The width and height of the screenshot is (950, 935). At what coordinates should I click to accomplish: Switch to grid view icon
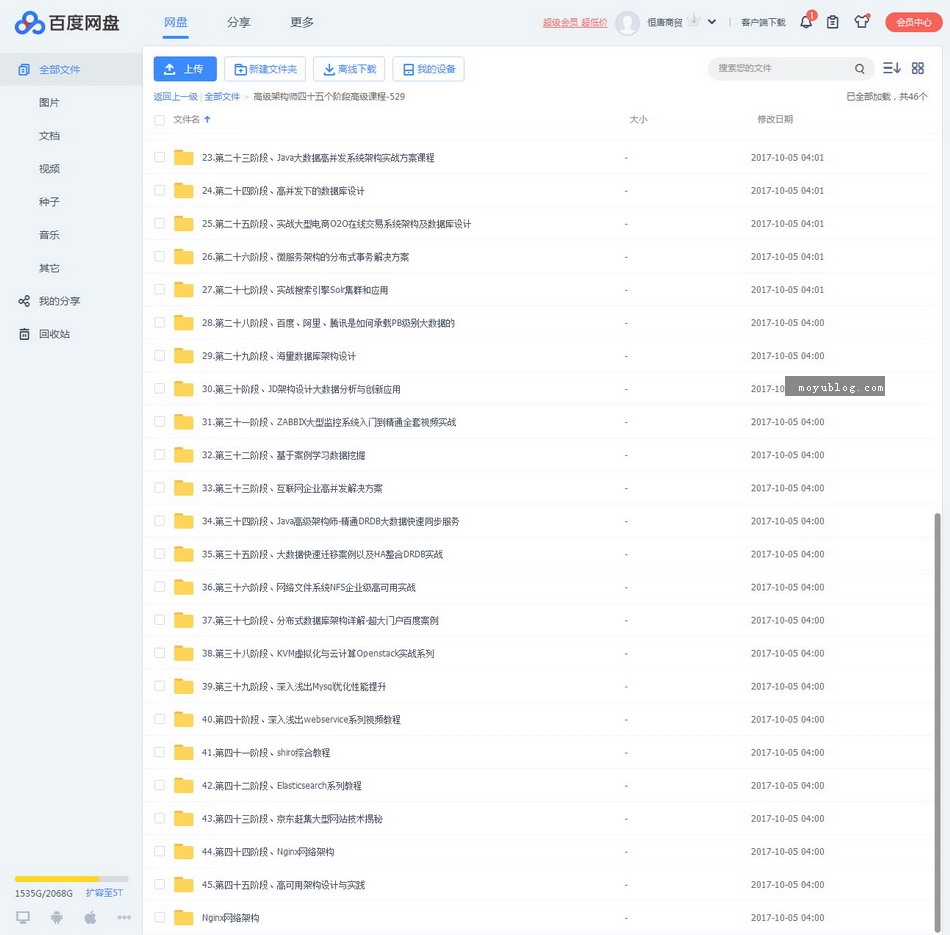click(918, 68)
